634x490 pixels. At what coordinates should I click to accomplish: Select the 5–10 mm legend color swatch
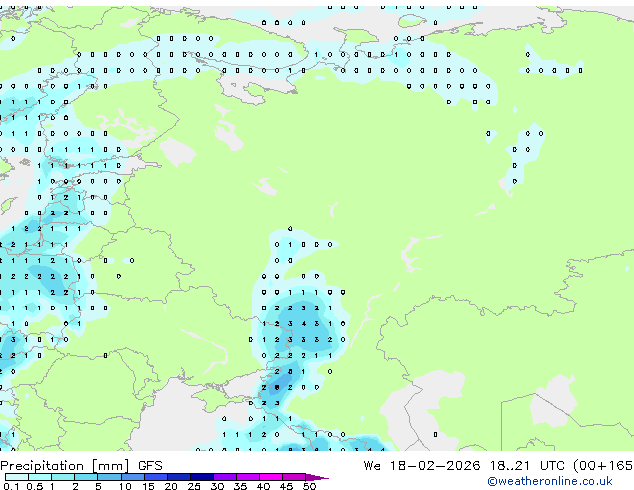tap(109, 477)
